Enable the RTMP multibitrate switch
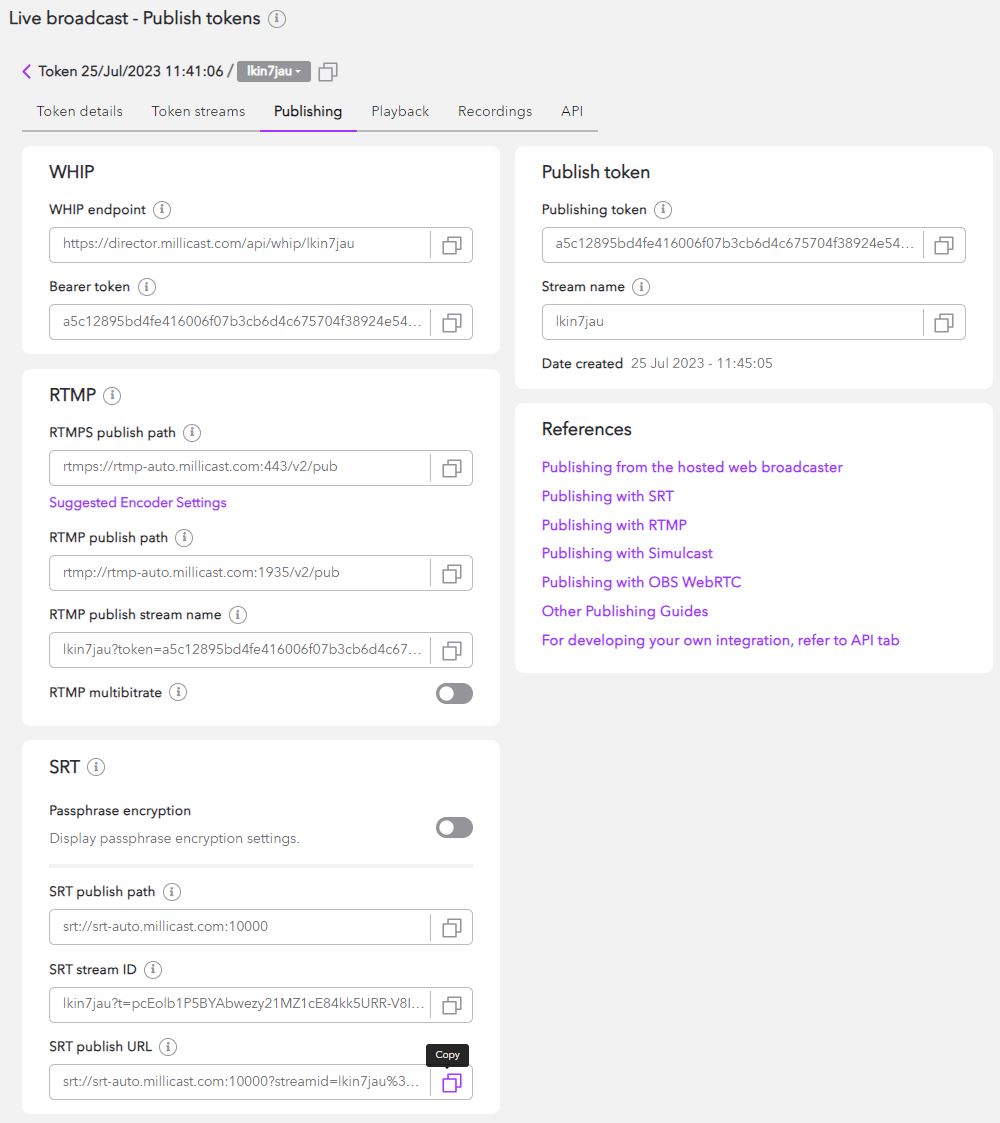 454,693
